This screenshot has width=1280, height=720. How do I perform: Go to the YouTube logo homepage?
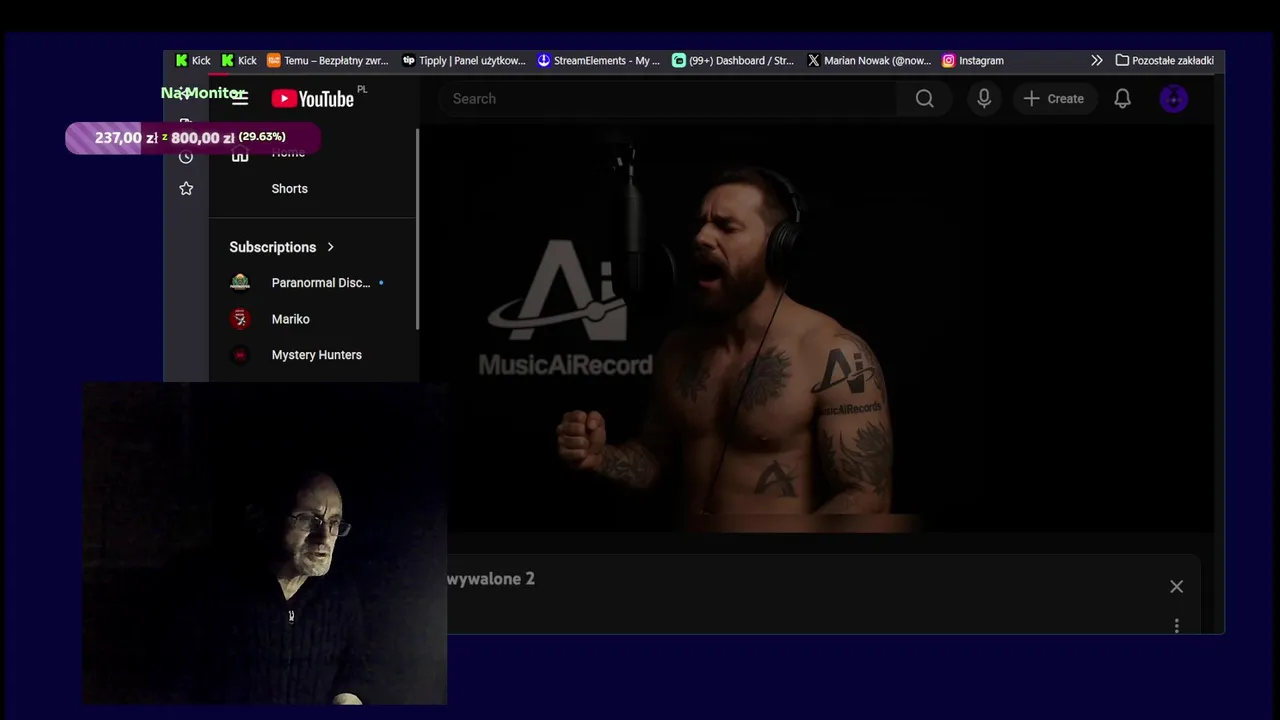(312, 98)
